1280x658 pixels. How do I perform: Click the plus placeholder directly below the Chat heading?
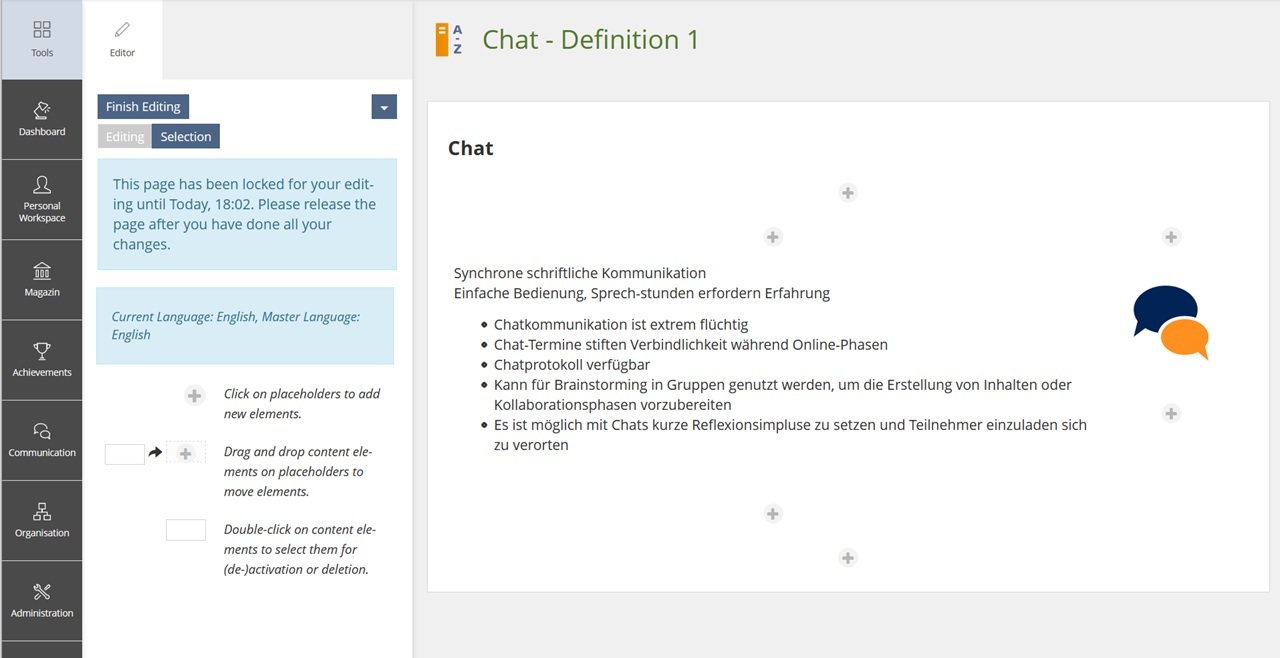tap(848, 193)
